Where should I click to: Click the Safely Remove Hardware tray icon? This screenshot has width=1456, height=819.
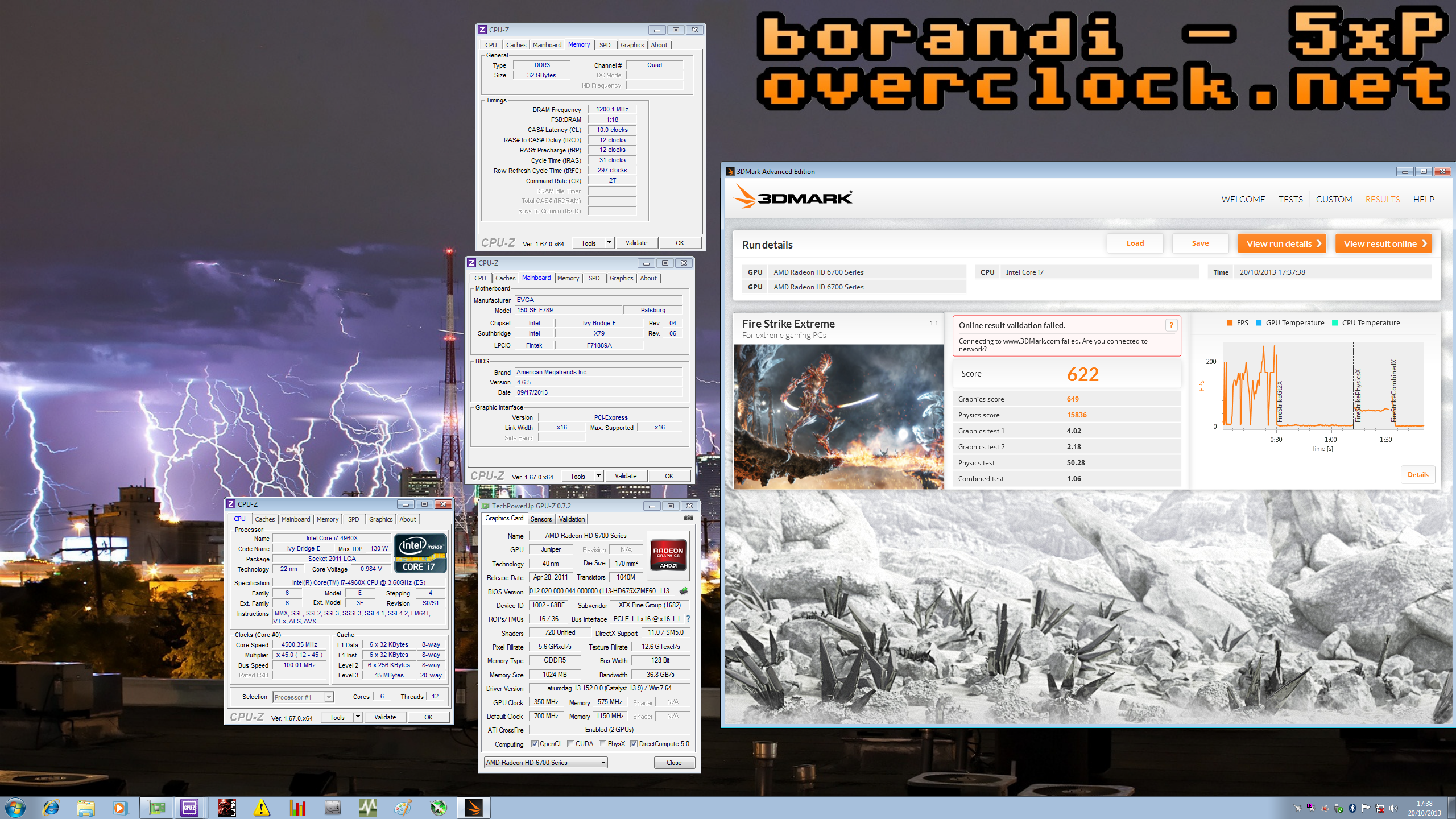click(x=1339, y=808)
